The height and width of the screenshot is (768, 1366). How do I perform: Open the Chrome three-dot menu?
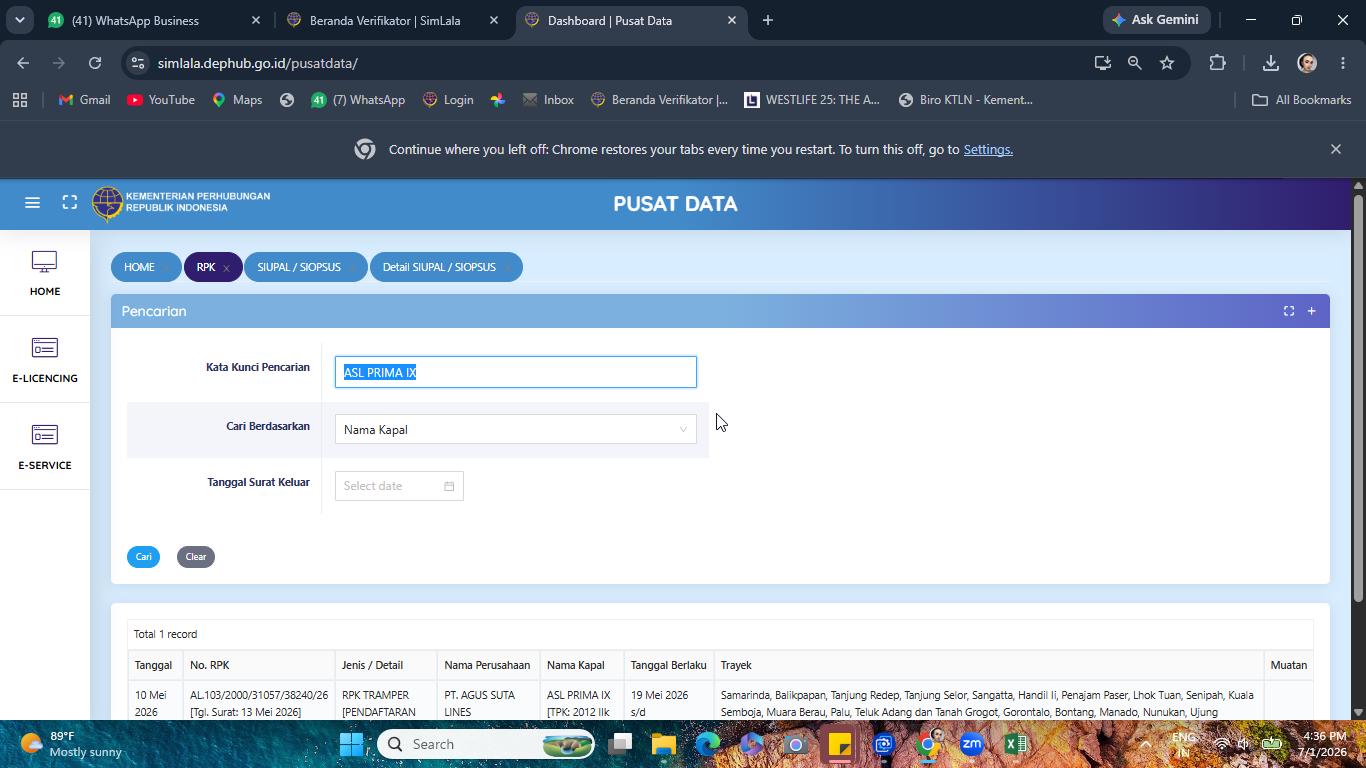[x=1342, y=63]
